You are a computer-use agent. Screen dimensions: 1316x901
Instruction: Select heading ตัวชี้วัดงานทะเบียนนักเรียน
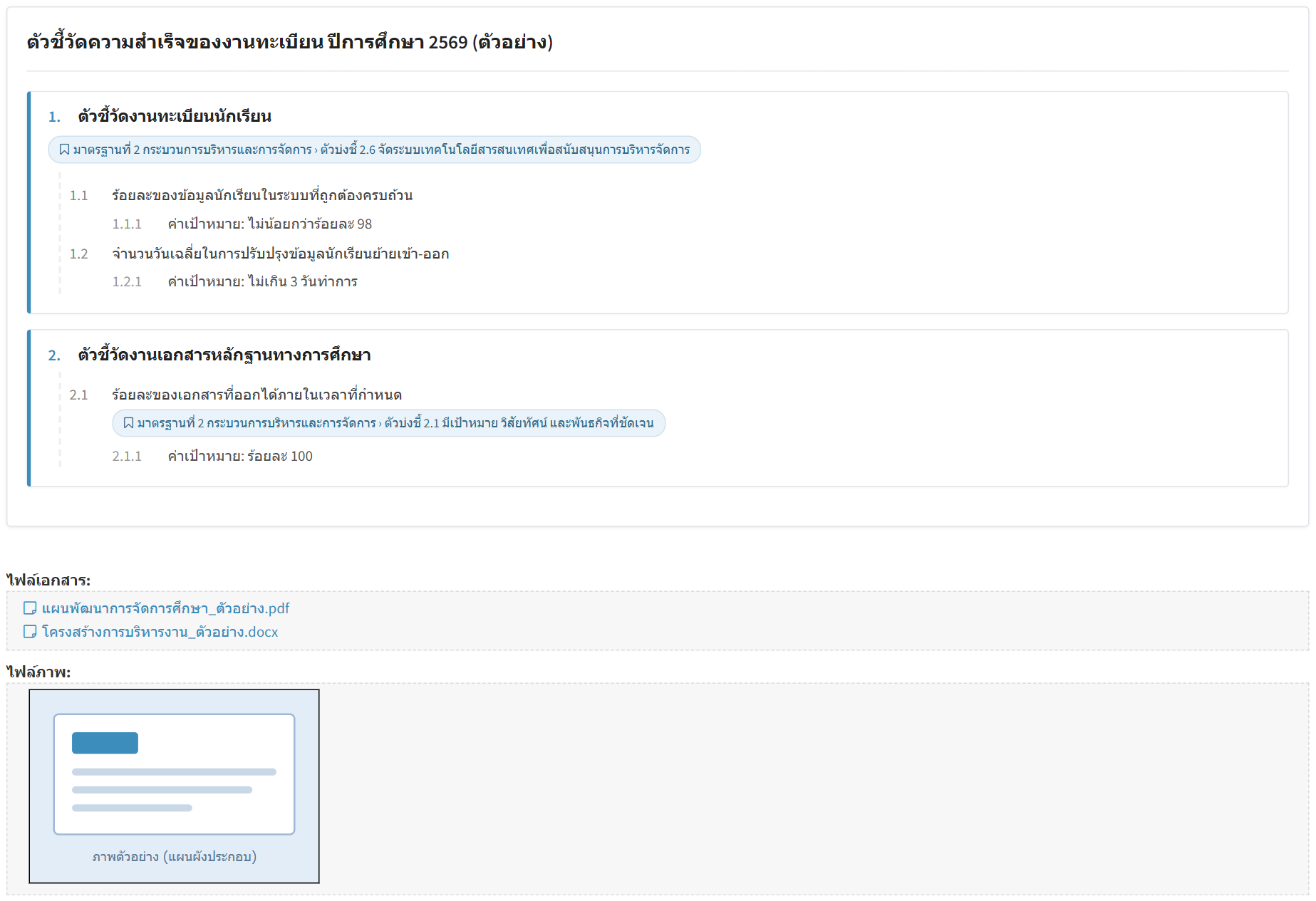point(175,116)
